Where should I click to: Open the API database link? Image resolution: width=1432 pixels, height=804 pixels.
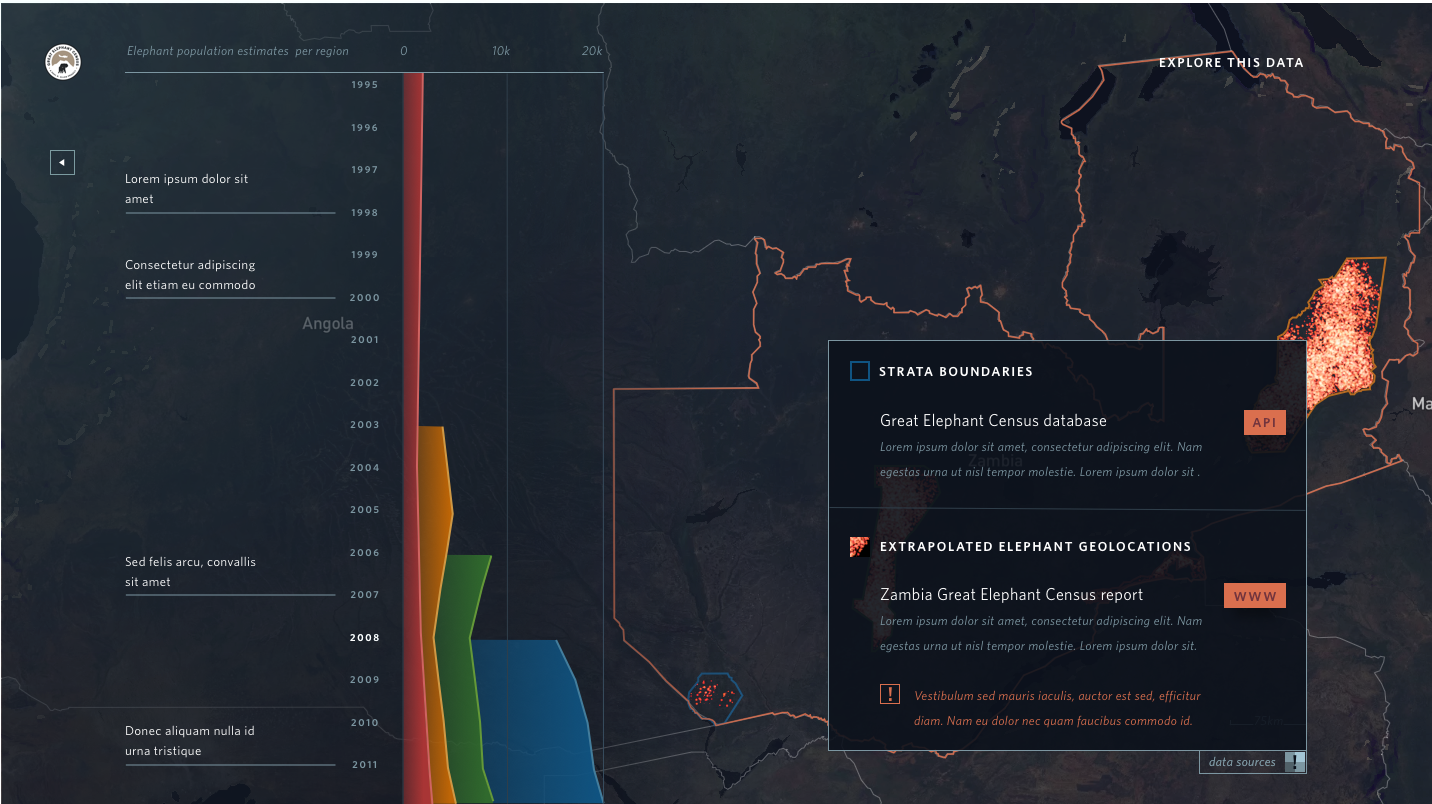1264,423
